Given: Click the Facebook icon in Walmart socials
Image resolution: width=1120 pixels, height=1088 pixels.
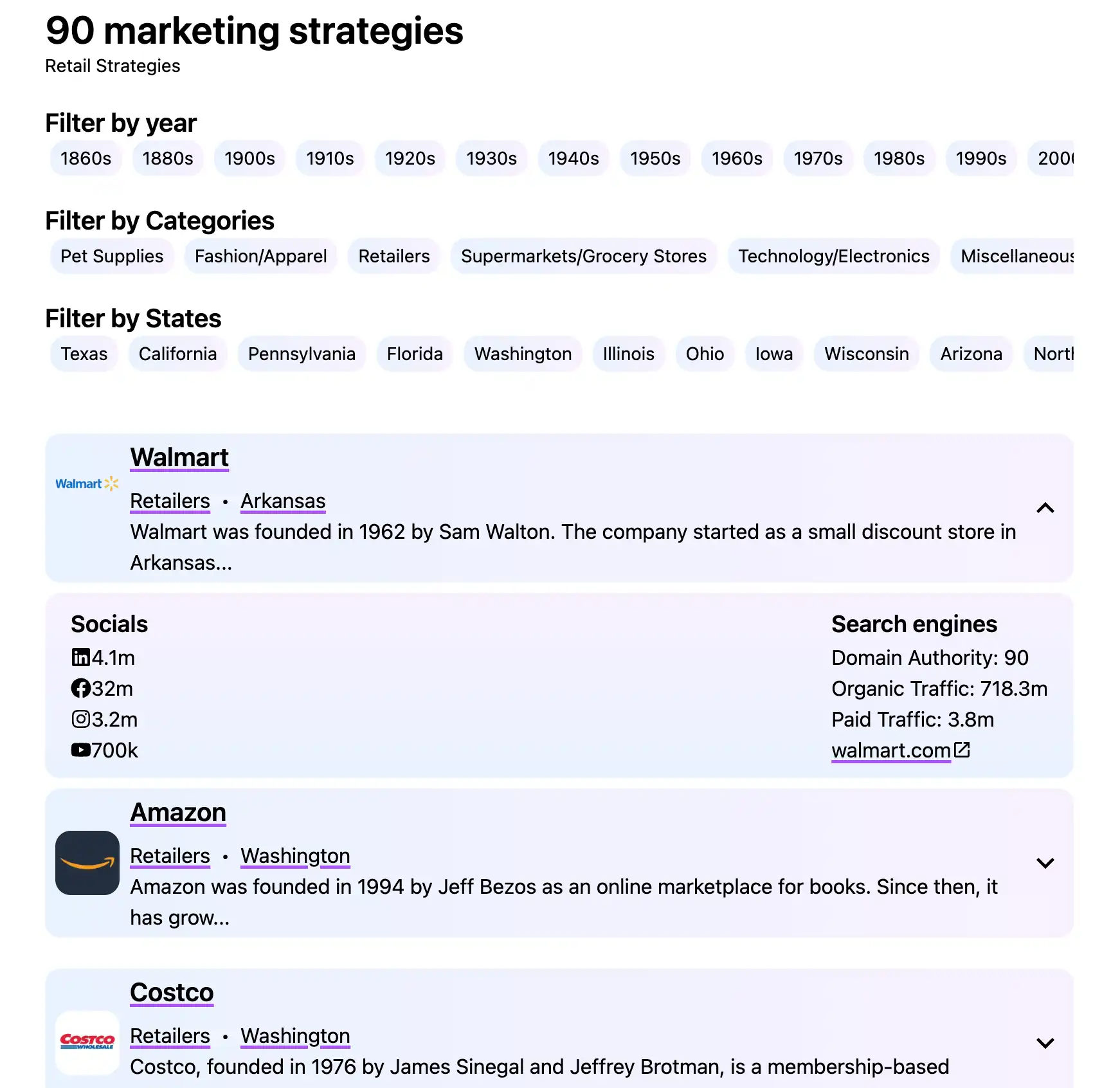Looking at the screenshot, I should pyautogui.click(x=80, y=688).
